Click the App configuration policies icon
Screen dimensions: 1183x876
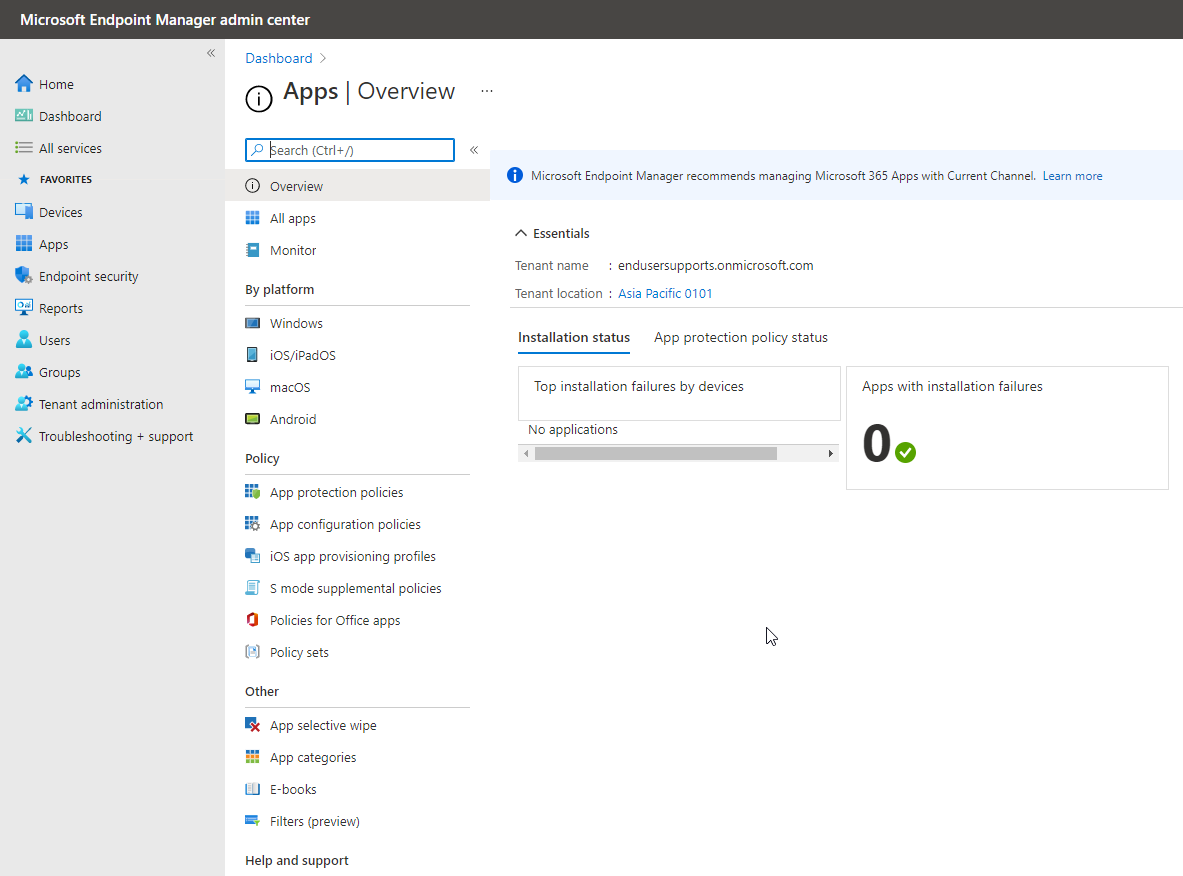253,524
